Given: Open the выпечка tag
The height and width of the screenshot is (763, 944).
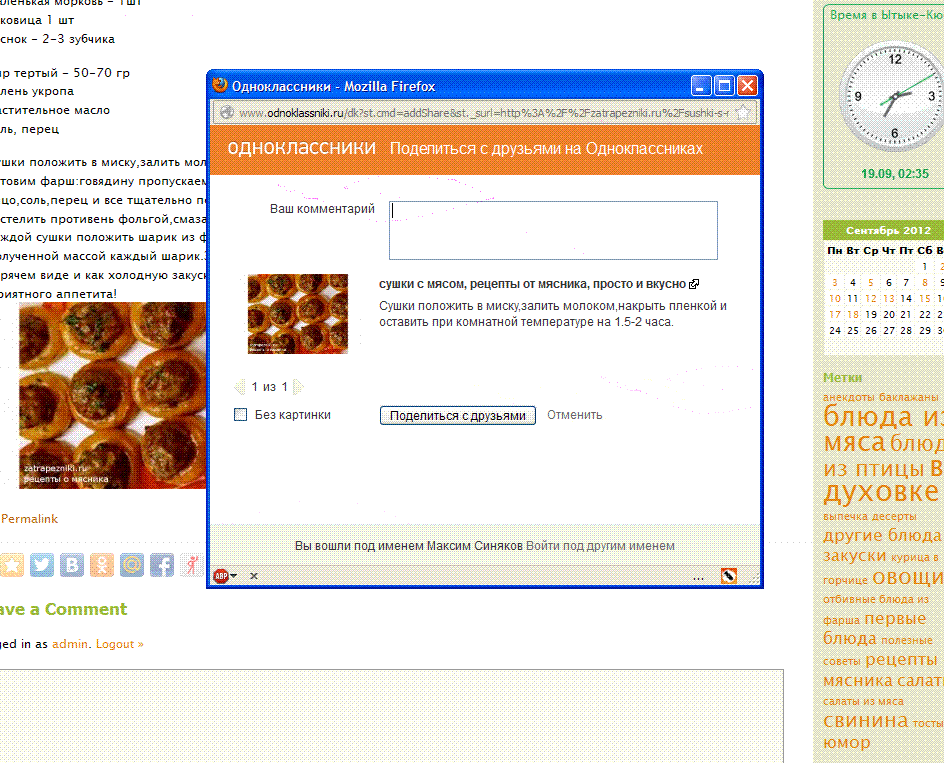Looking at the screenshot, I should coord(846,516).
